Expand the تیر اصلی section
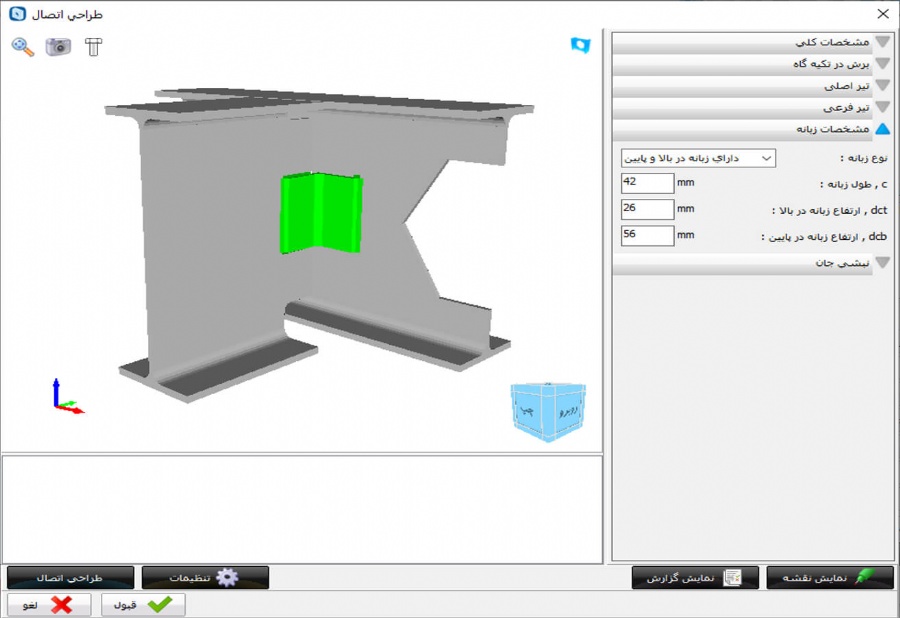The width and height of the screenshot is (900, 618). (751, 86)
